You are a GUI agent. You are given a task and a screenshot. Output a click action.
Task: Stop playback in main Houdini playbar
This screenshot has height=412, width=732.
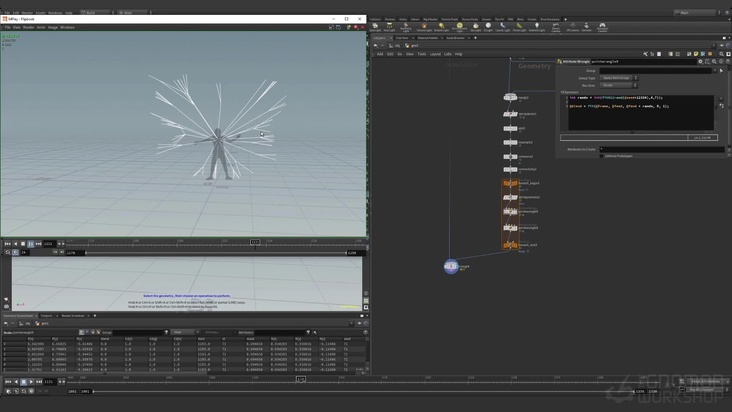click(x=24, y=382)
